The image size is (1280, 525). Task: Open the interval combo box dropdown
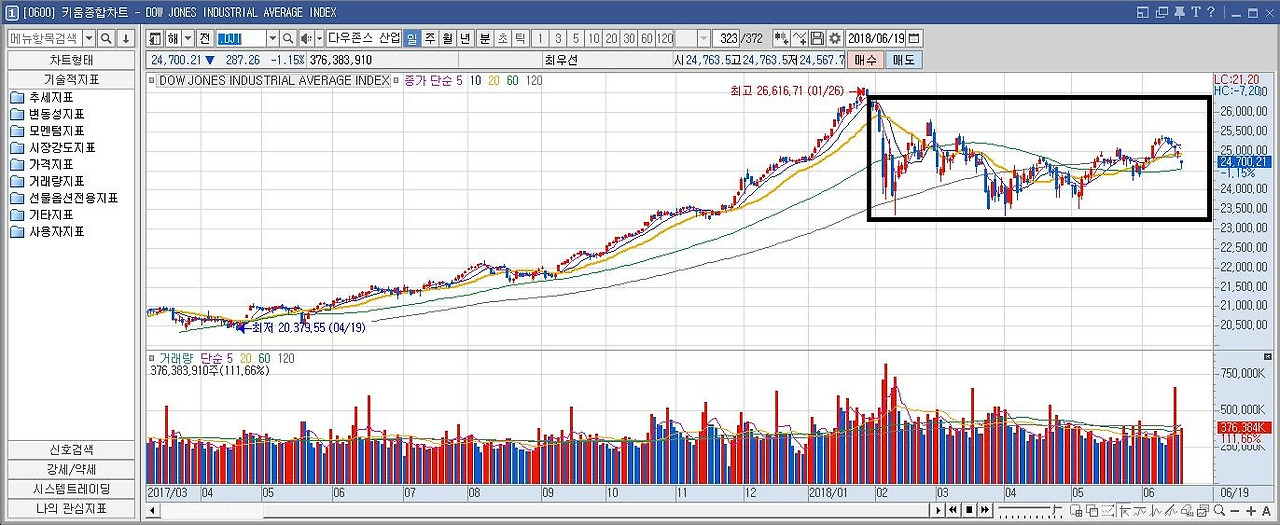point(703,38)
